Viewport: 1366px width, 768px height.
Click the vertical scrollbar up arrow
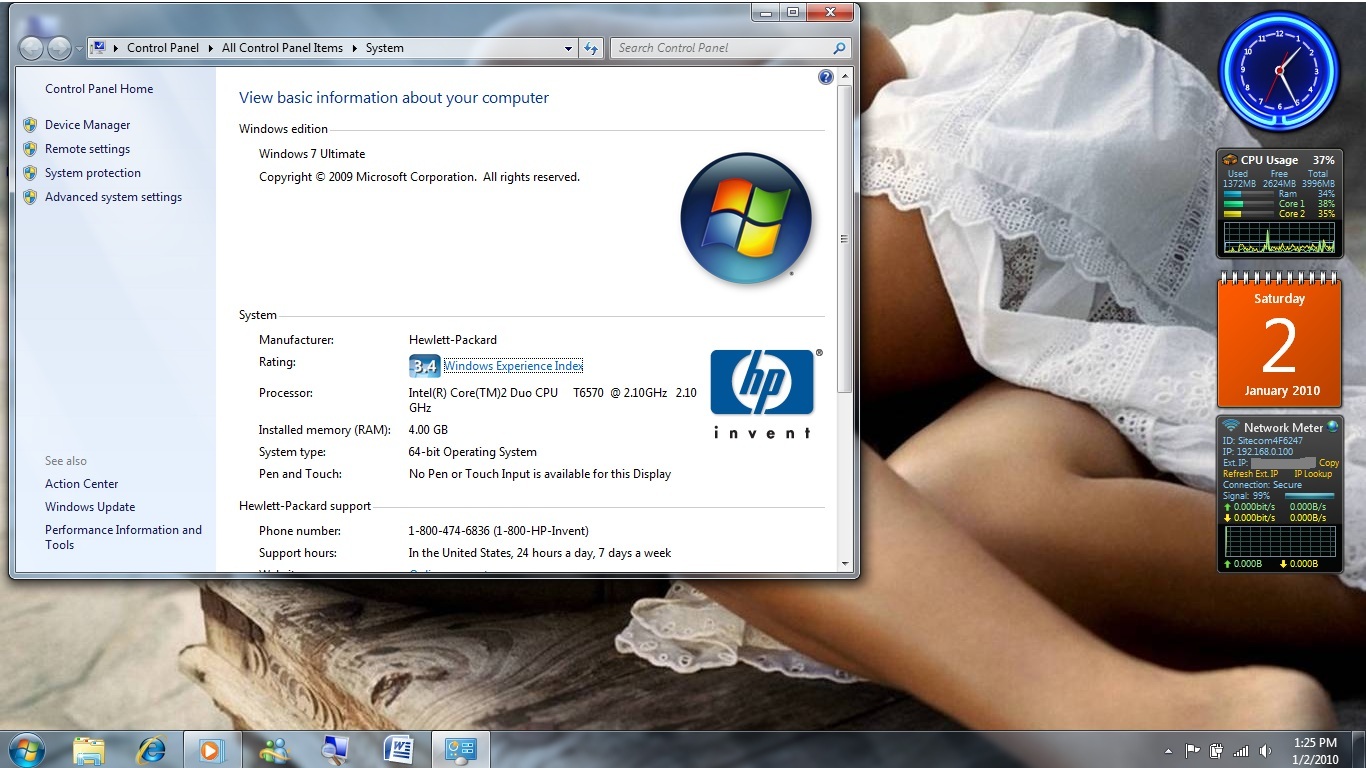click(x=845, y=76)
